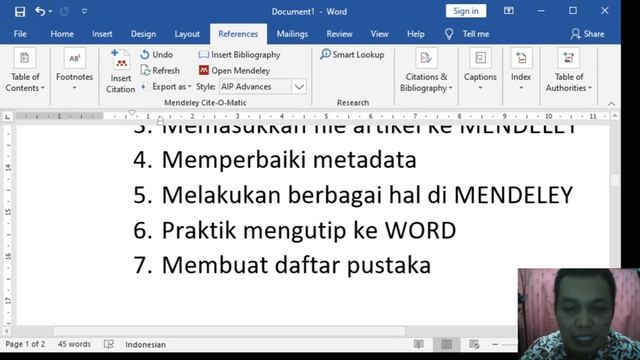Open the Review tab
This screenshot has width=640, height=360.
pos(339,34)
